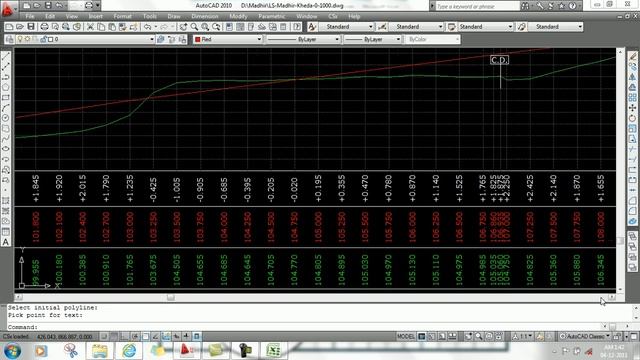This screenshot has height=360, width=640.
Task: Open the Format menu
Action: (x=122, y=16)
